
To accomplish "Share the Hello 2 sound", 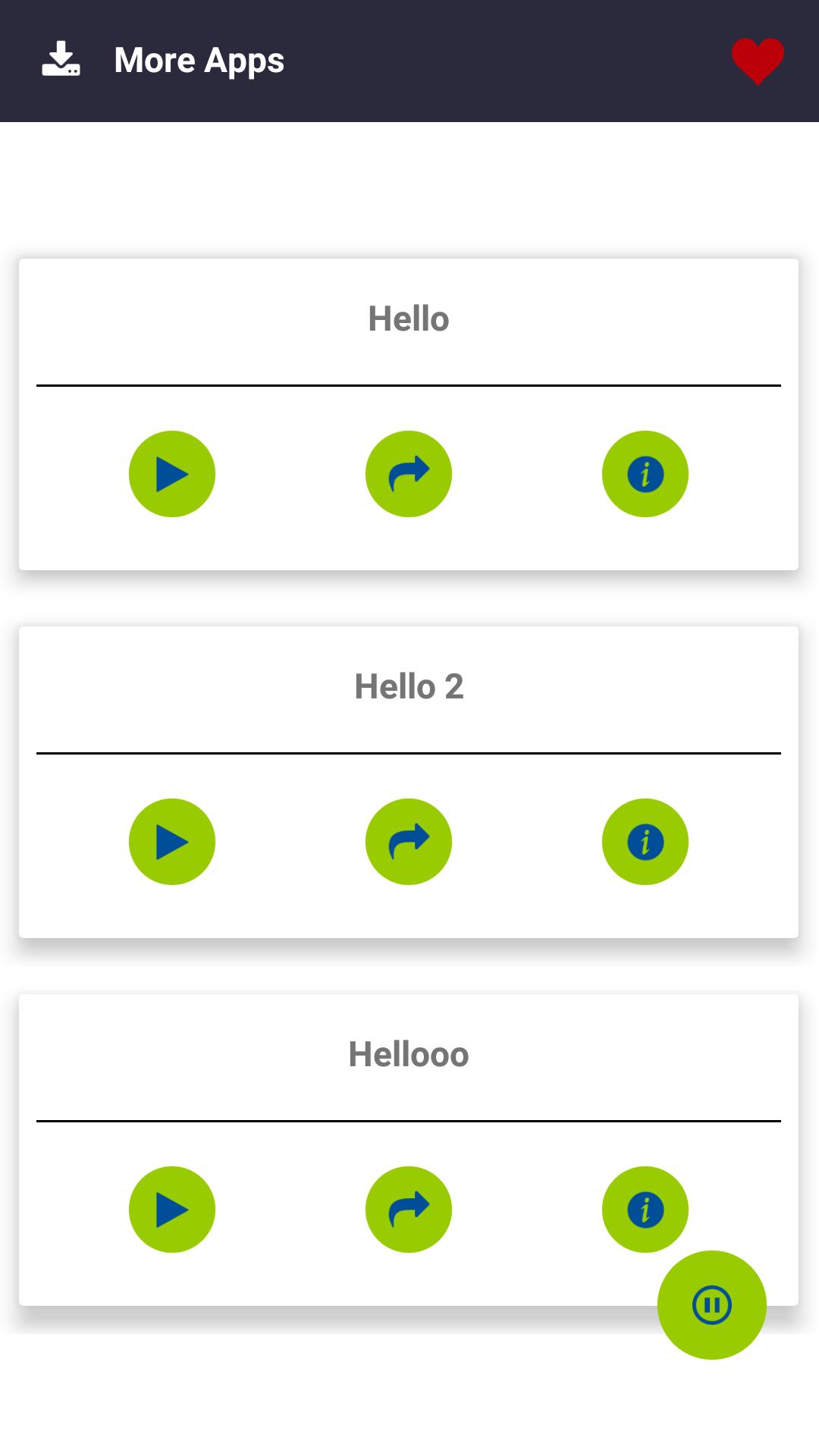I will click(409, 842).
